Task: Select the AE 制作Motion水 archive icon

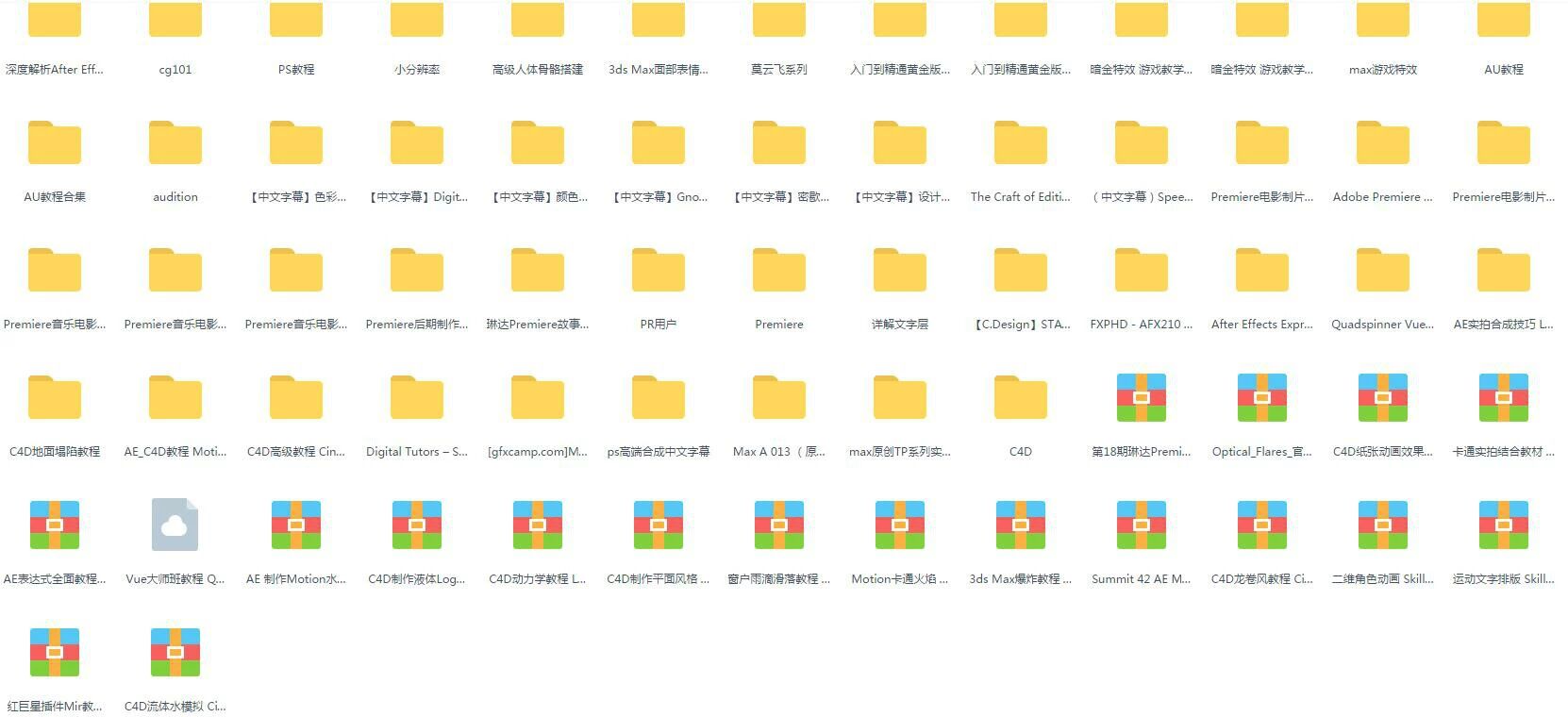Action: click(296, 525)
